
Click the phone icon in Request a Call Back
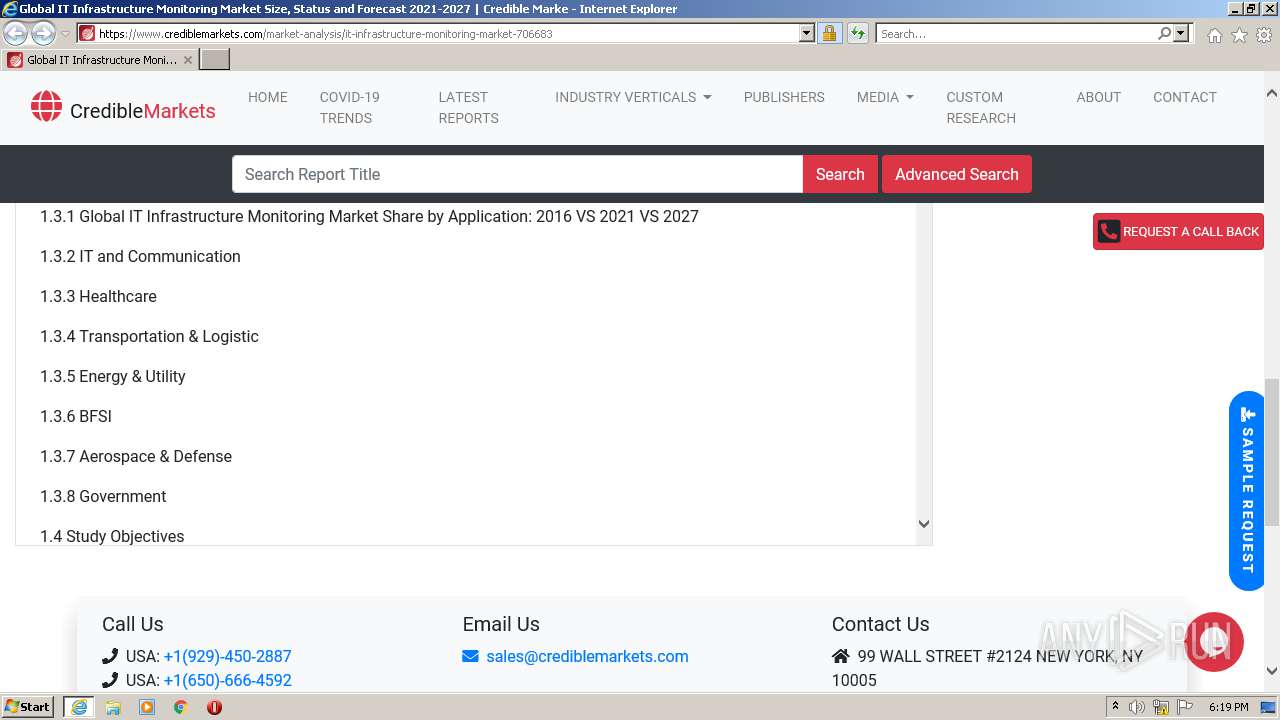(x=1108, y=231)
